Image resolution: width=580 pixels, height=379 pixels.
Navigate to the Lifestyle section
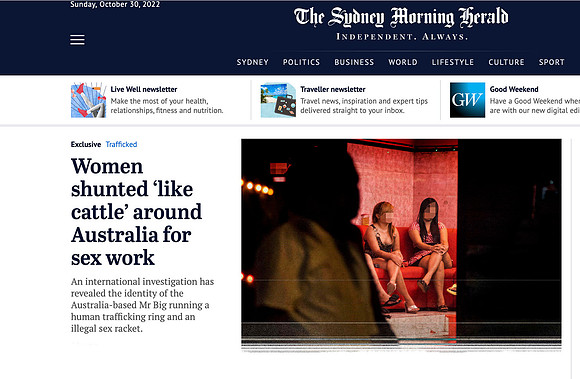tap(453, 62)
